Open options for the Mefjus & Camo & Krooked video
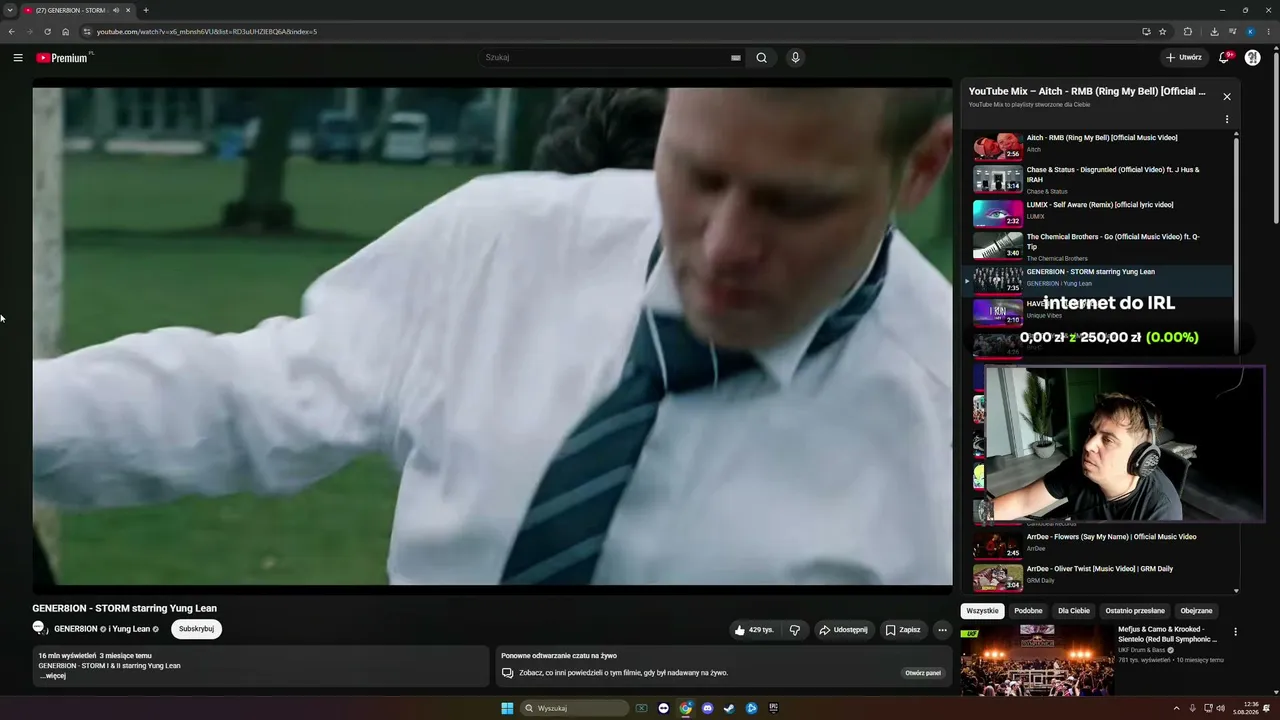 [x=1235, y=632]
